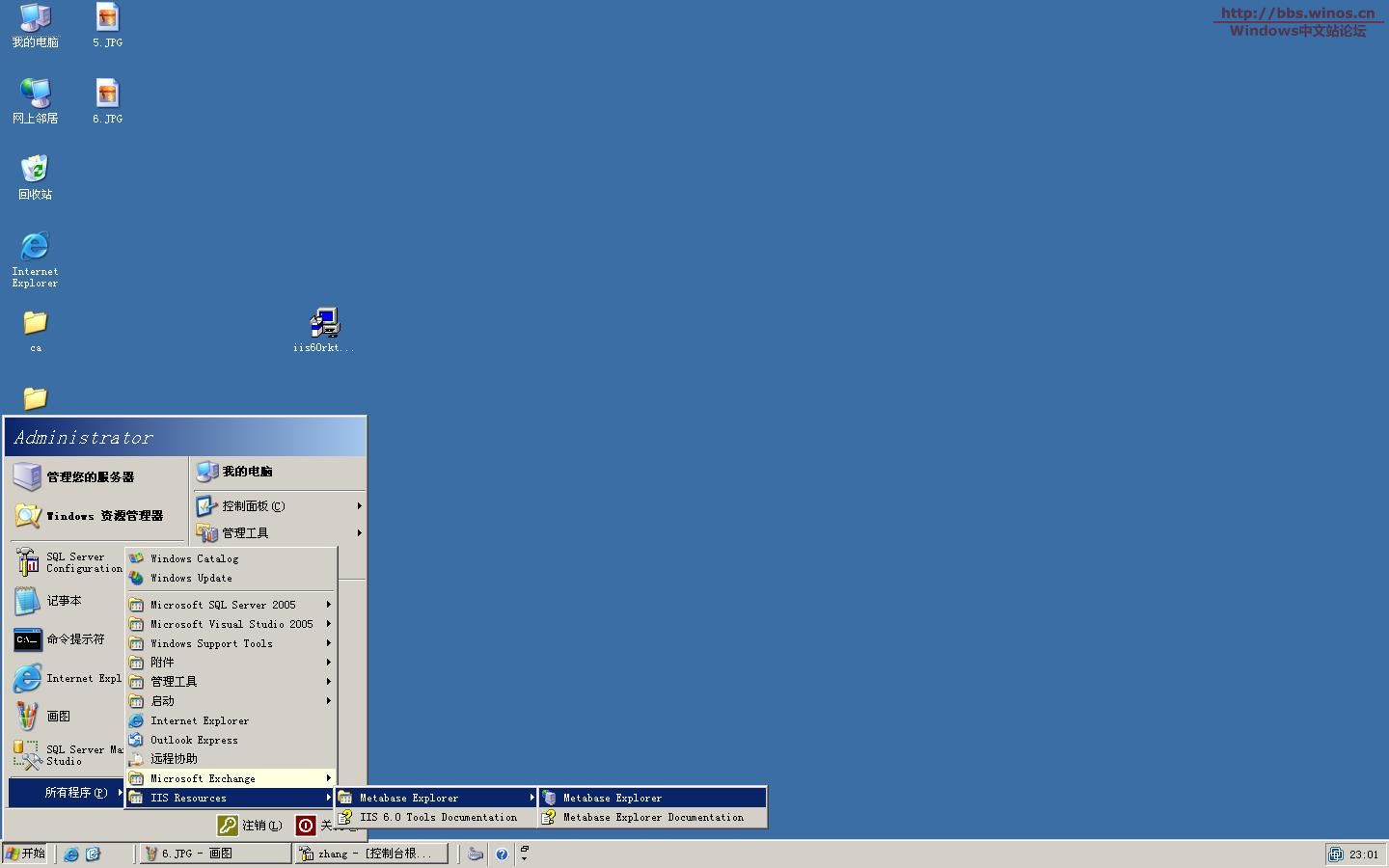
Task: Launch Internet Explorer from programs list
Action: point(231,720)
